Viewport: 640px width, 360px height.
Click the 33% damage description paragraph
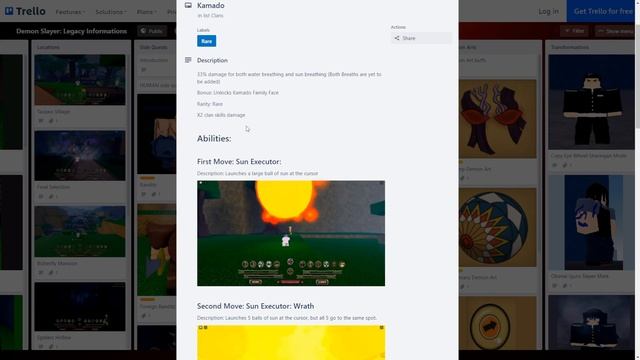[x=289, y=78]
